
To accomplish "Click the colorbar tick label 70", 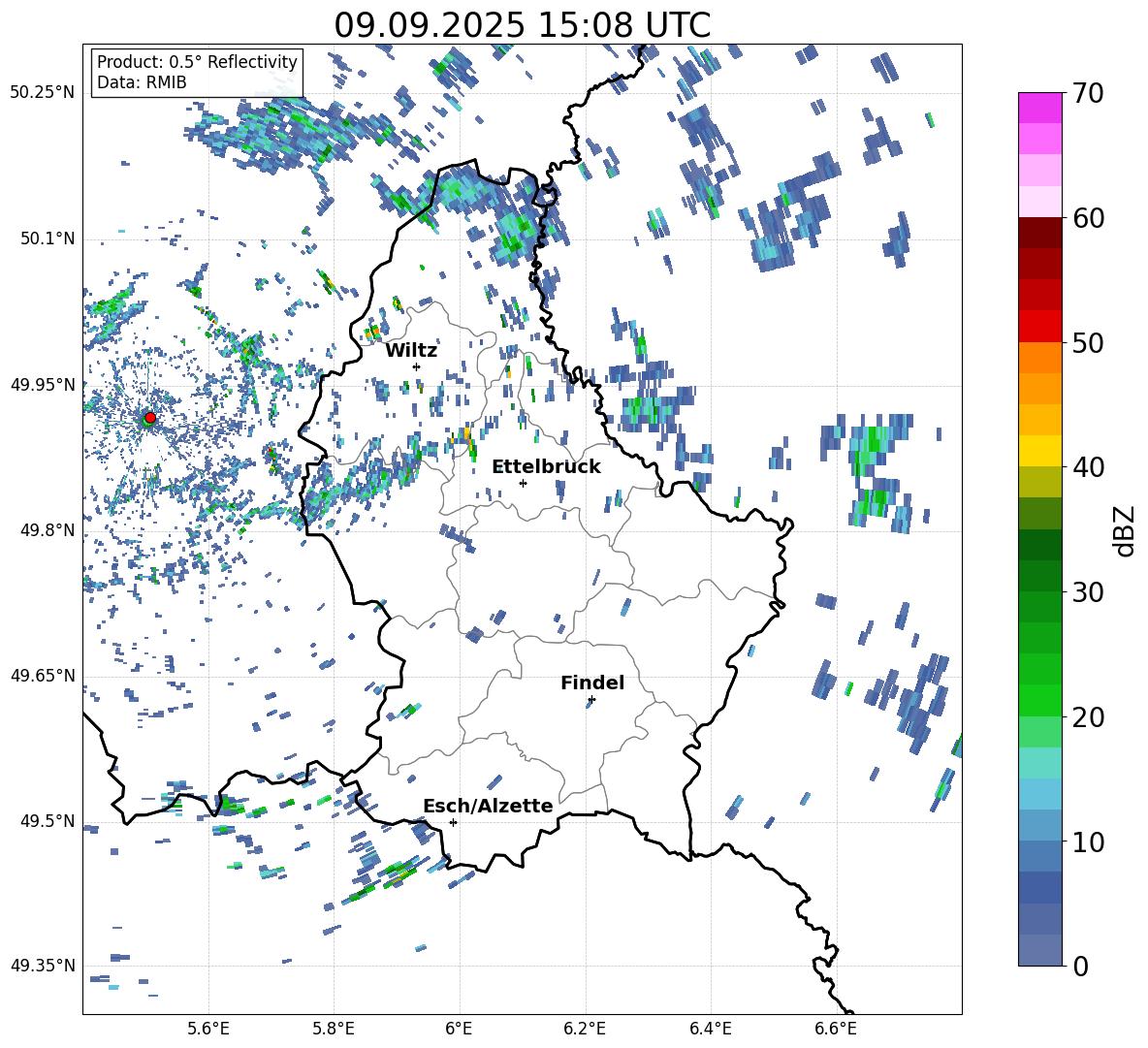I will [1089, 94].
